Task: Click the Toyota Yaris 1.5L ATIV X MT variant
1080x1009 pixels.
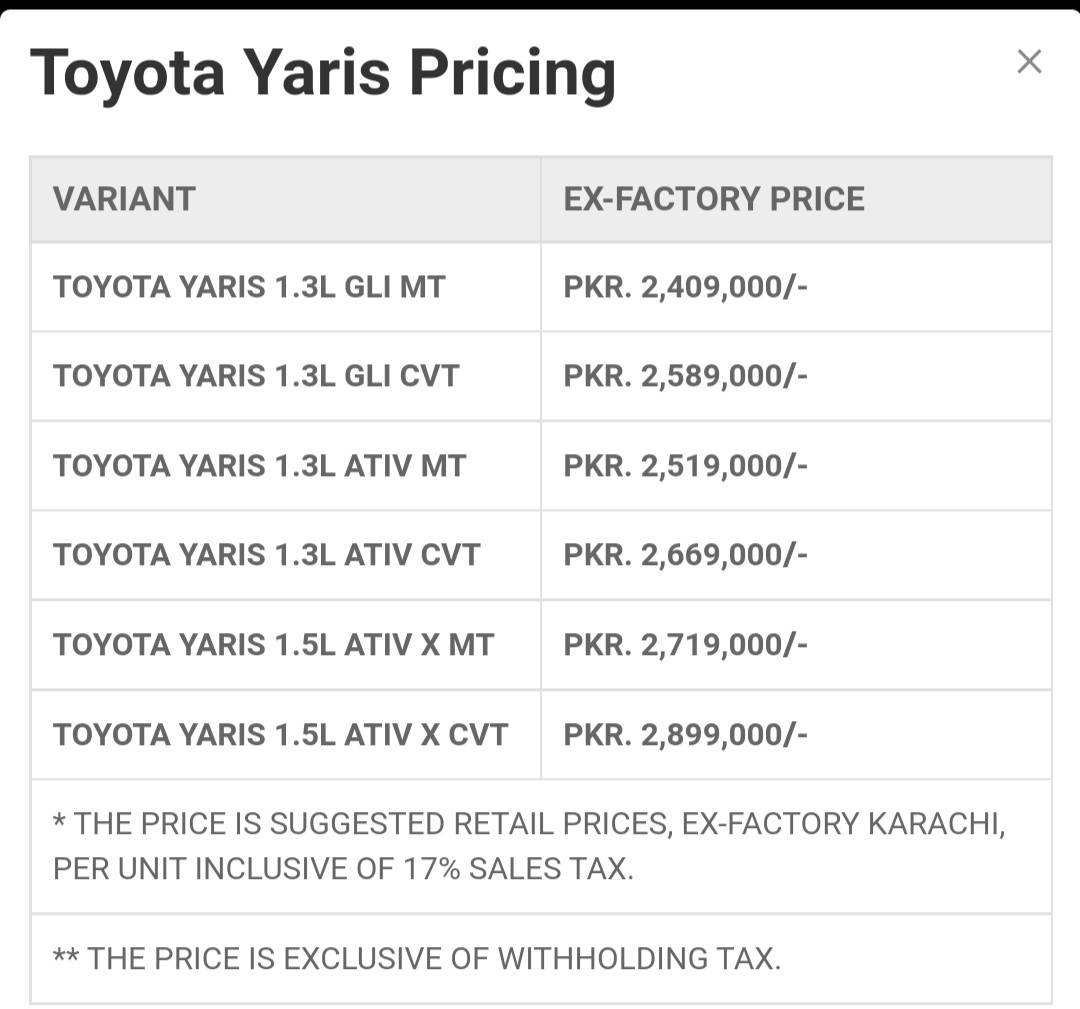Action: (x=273, y=645)
